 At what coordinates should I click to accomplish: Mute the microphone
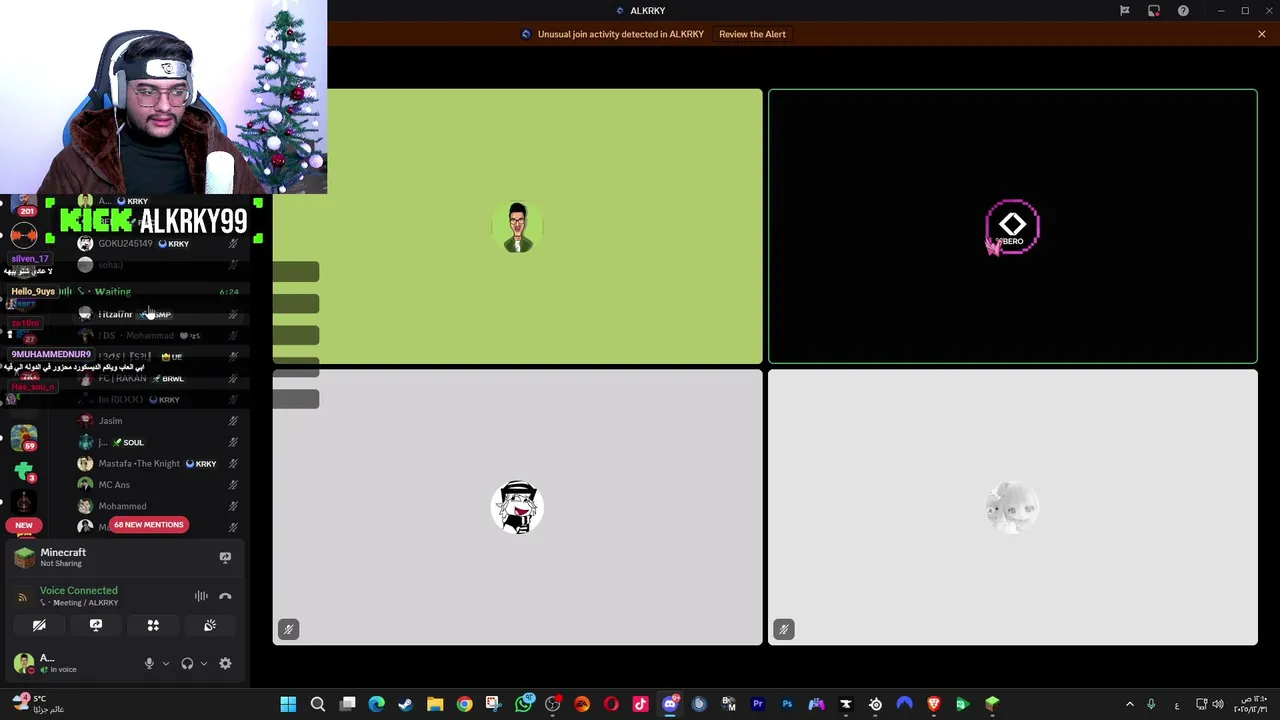click(149, 663)
